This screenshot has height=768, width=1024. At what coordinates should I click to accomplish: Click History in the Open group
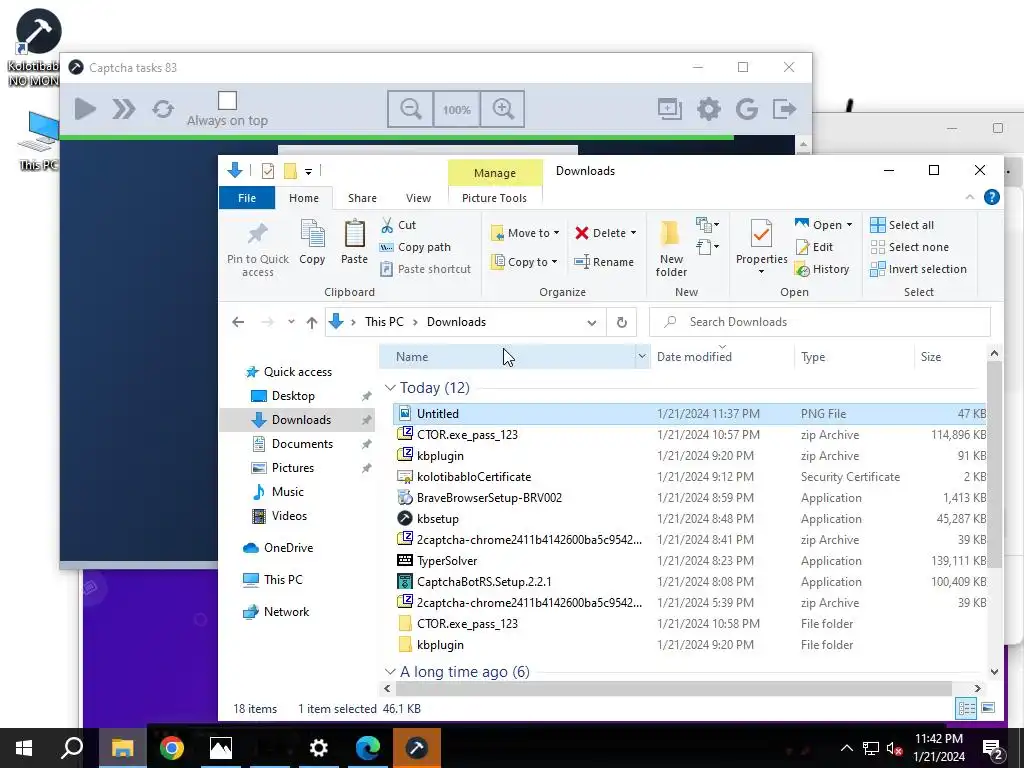822,269
